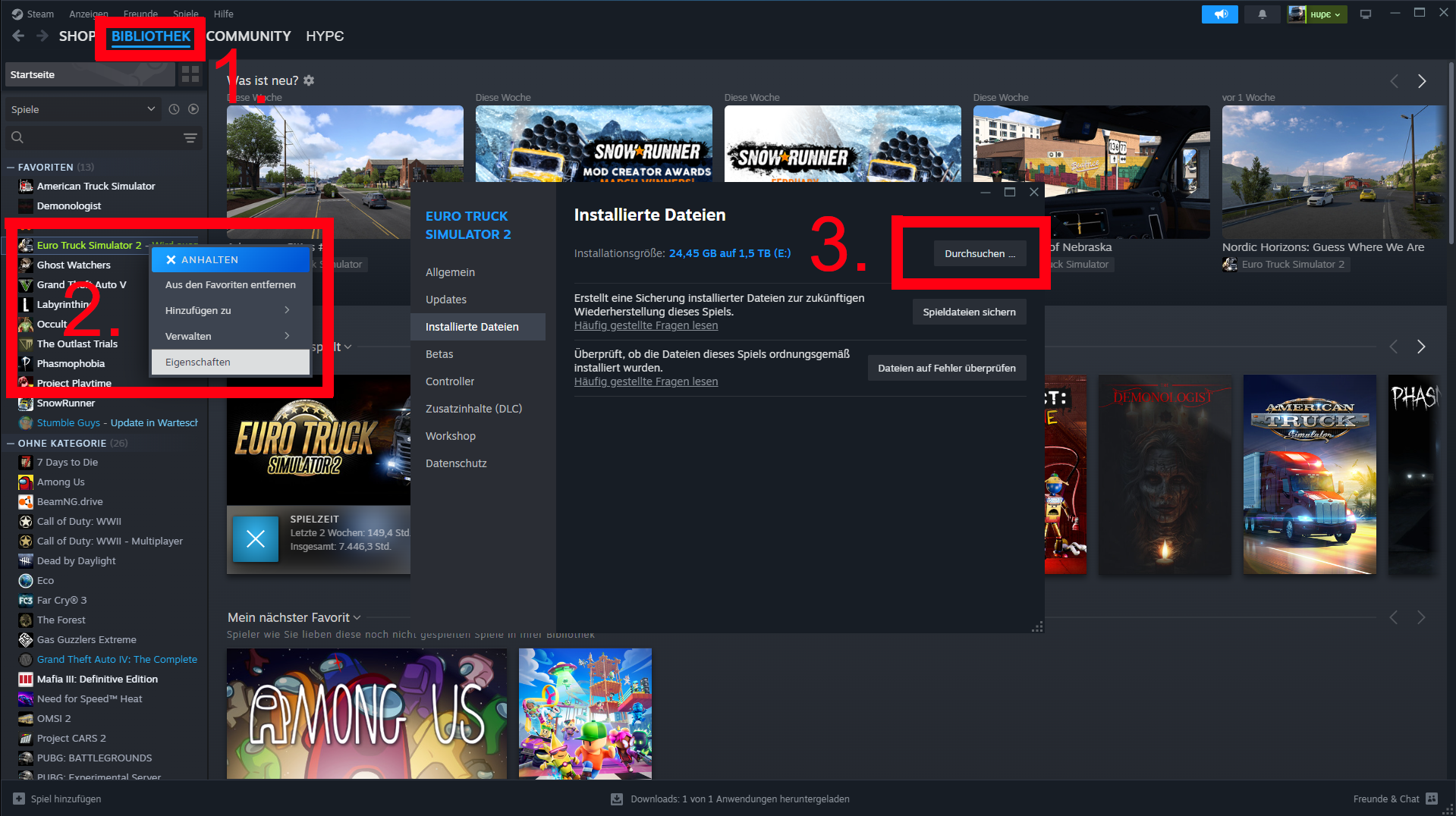Expand the Hinzufügen zu submenu

(231, 310)
